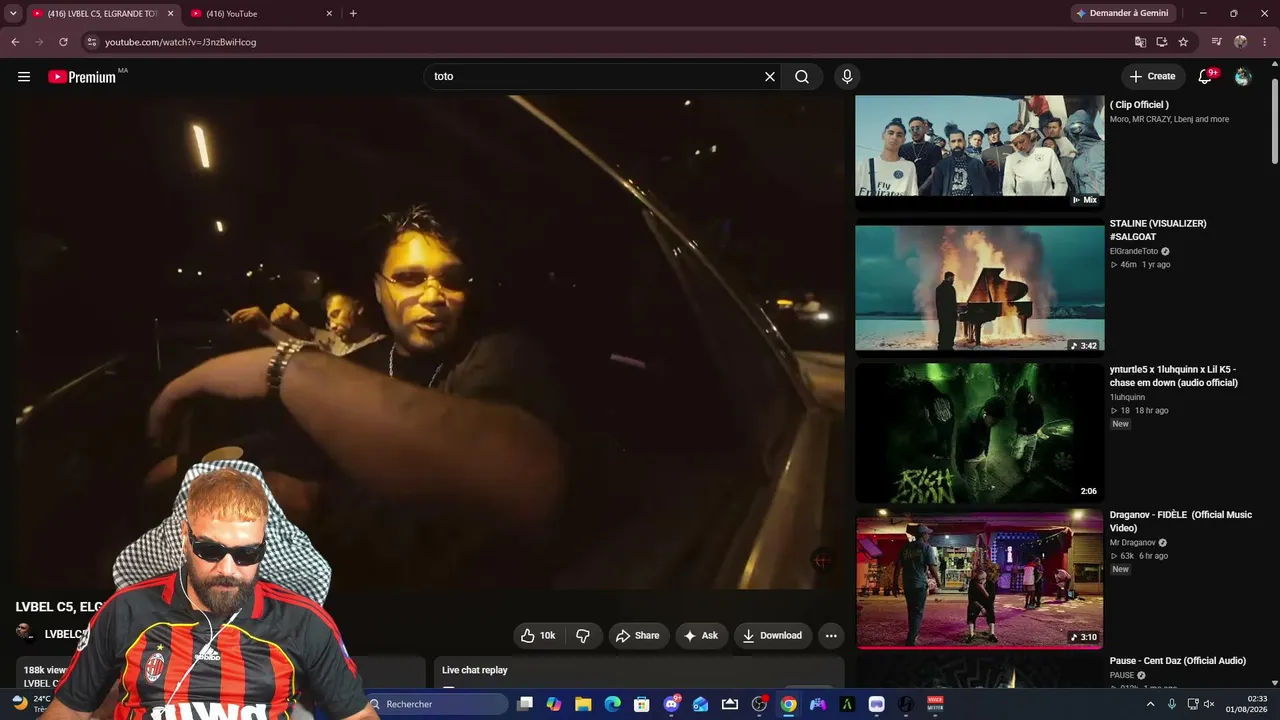The image size is (1280, 720).
Task: Open Microsoft Store from the taskbar
Action: click(642, 704)
